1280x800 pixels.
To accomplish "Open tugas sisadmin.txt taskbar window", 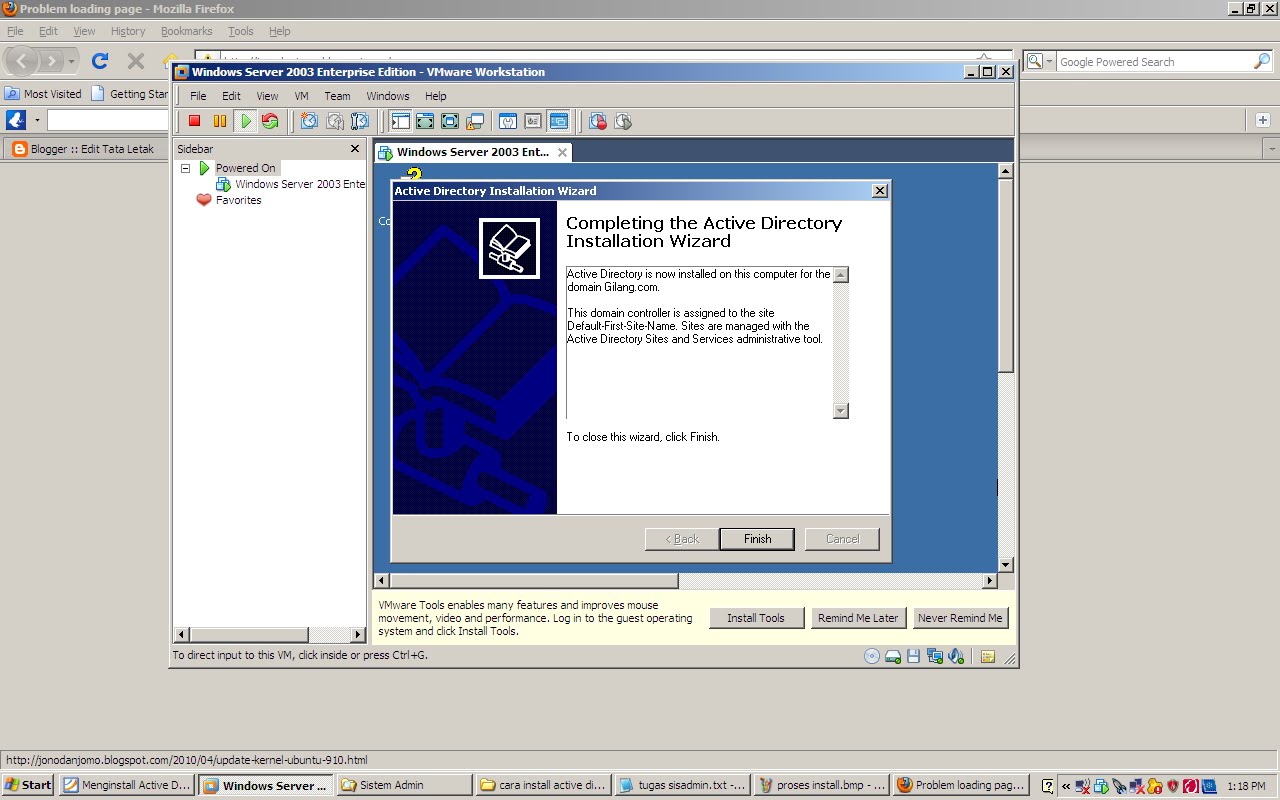I will (x=681, y=785).
